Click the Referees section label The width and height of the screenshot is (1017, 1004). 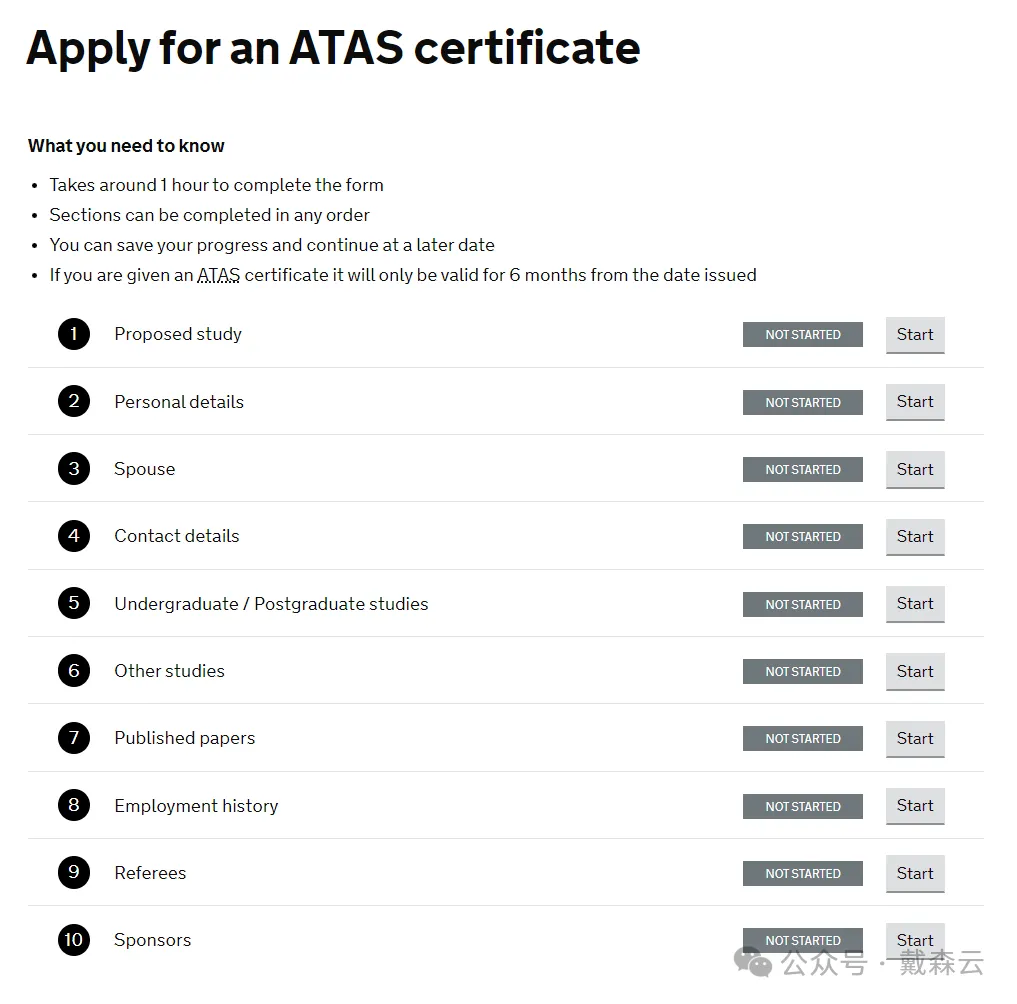coord(150,873)
